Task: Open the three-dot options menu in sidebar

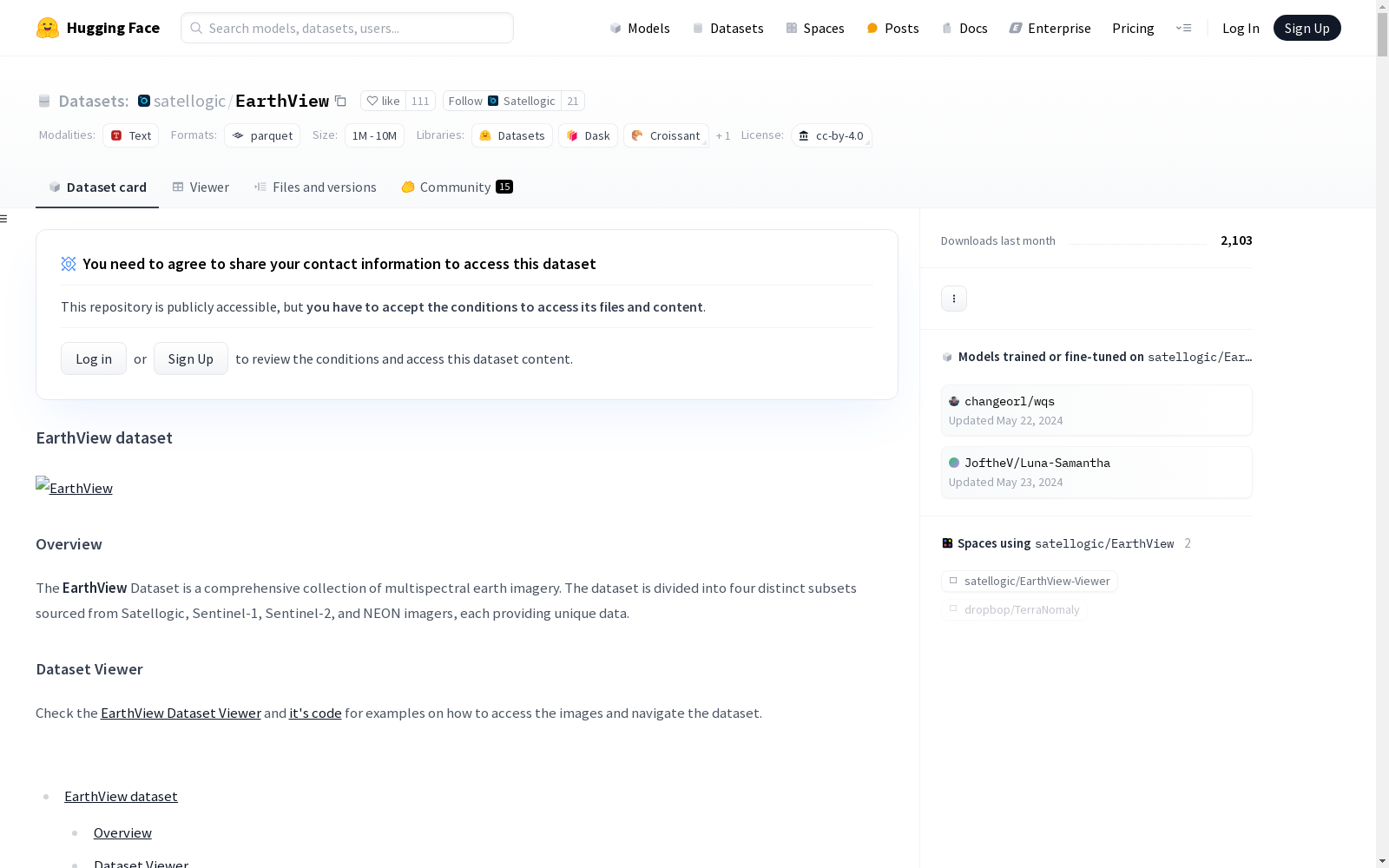Action: coord(954,299)
